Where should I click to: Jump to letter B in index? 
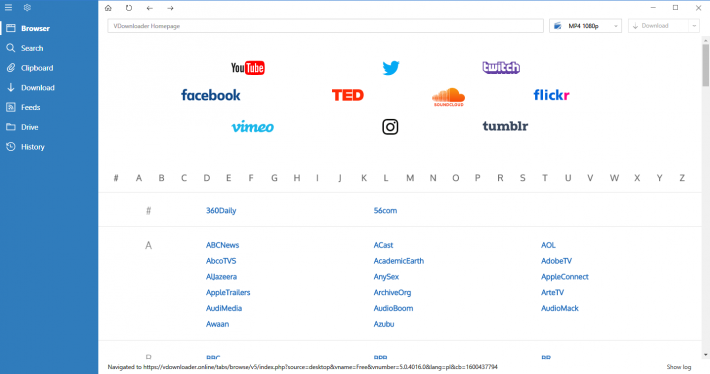pyautogui.click(x=161, y=178)
